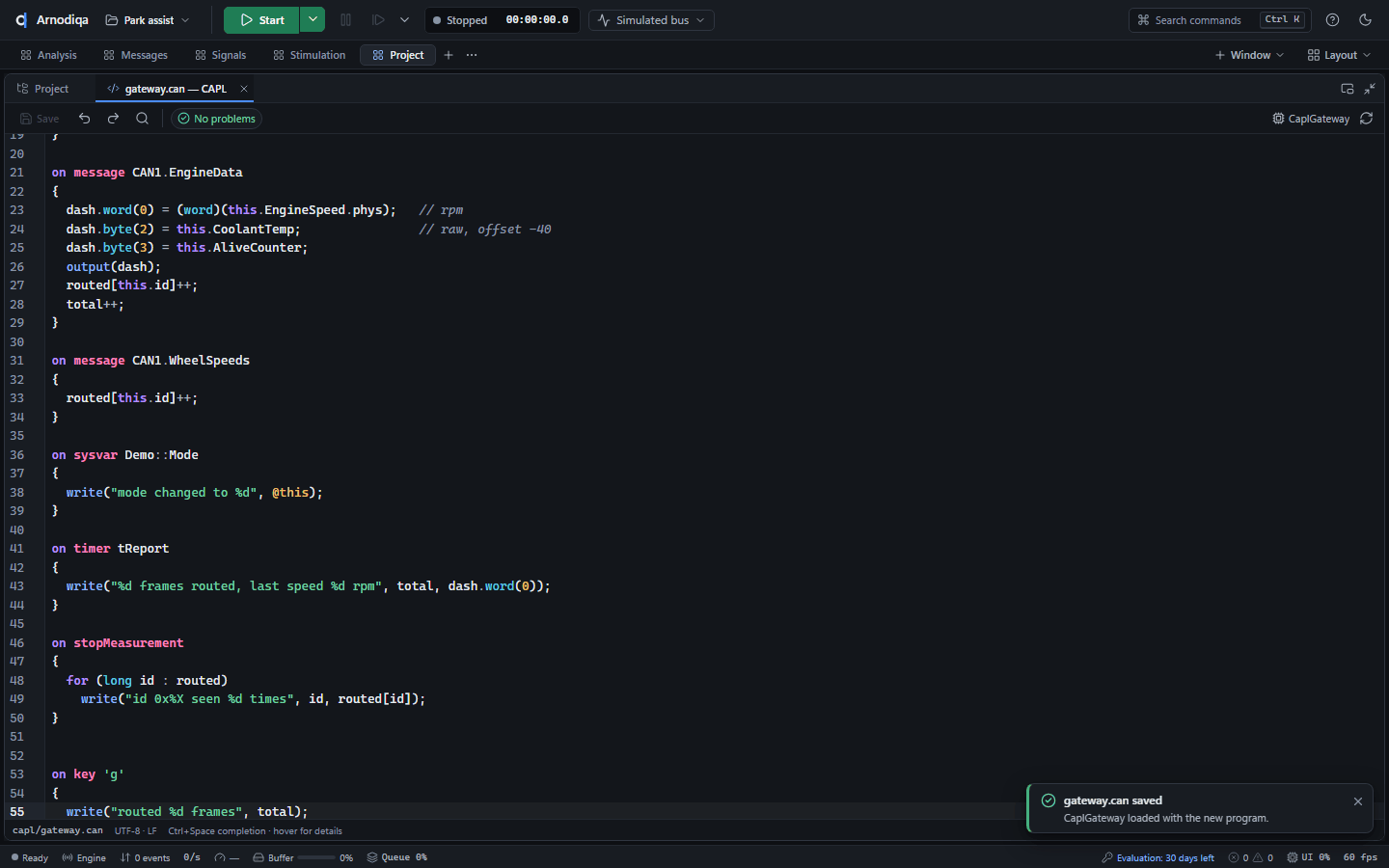This screenshot has height=868, width=1389.
Task: Open the Park assist project dropdown
Action: point(148,20)
